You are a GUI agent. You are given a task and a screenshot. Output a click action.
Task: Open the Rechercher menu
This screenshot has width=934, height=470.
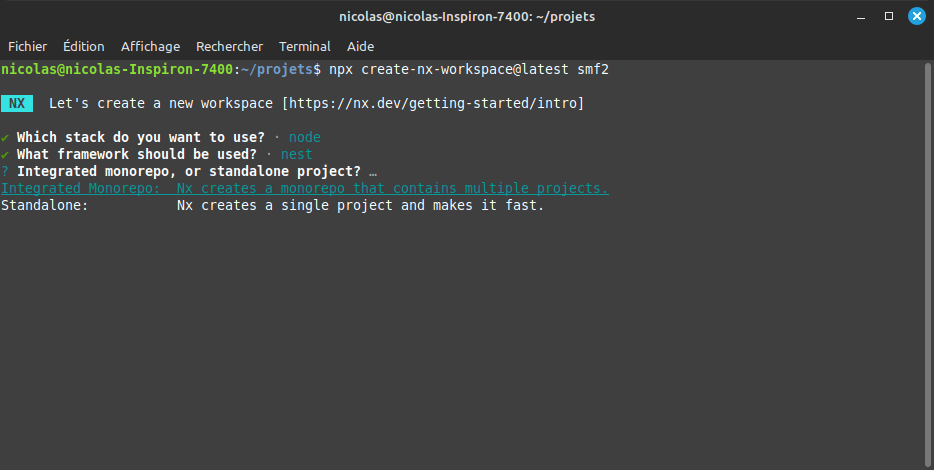pos(229,46)
